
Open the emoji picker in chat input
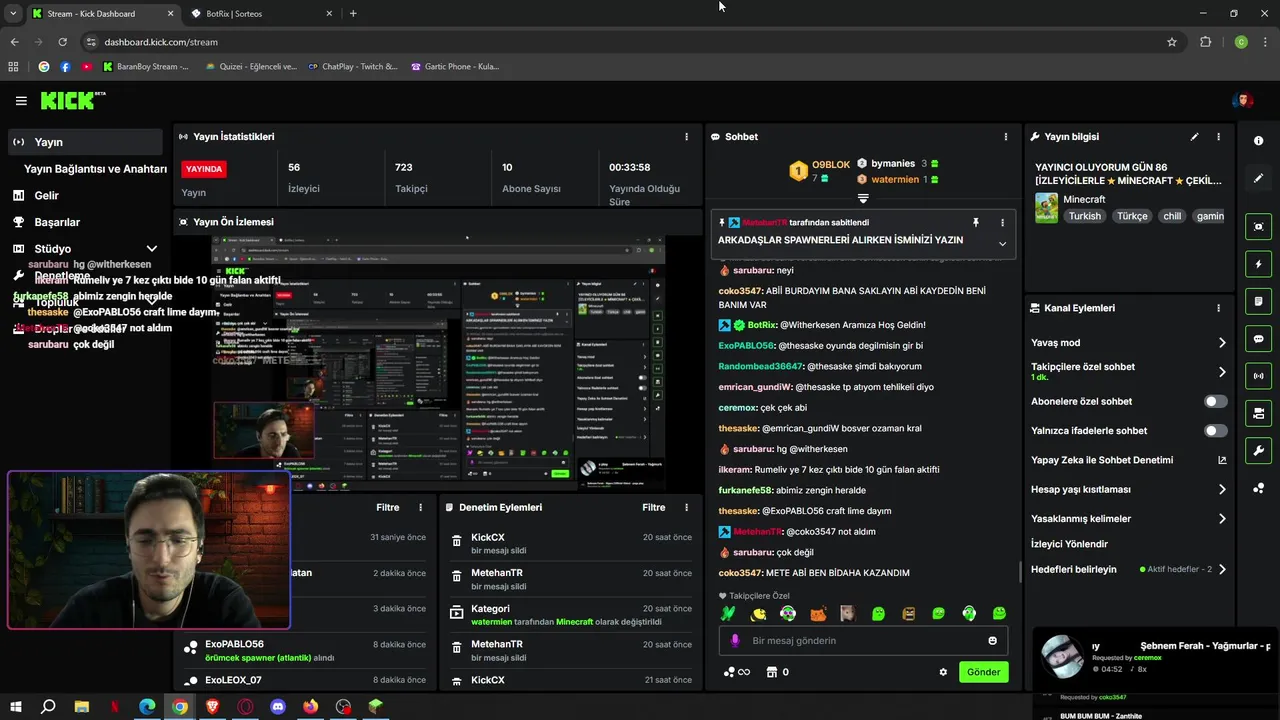[x=992, y=641]
